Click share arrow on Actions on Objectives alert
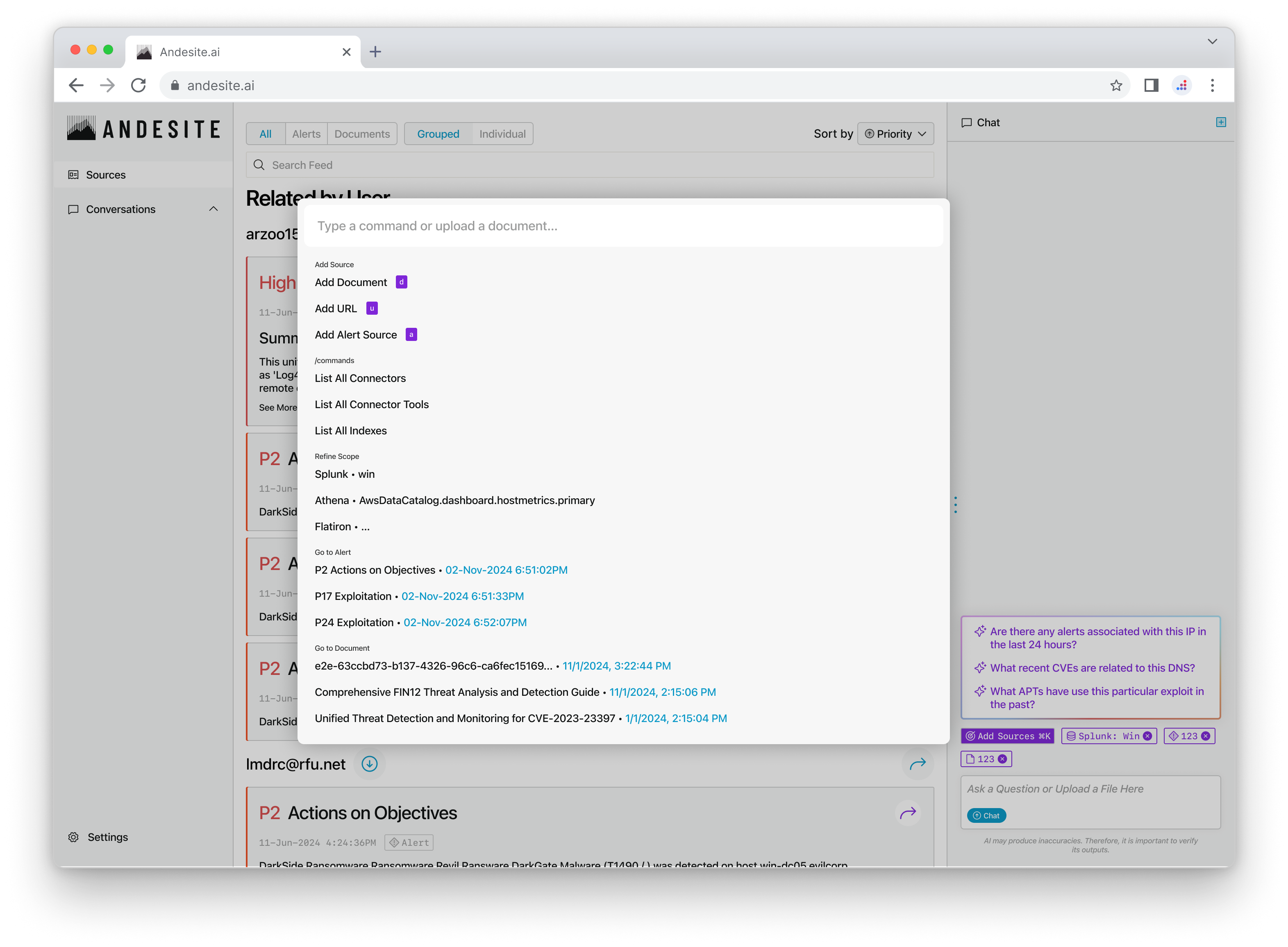1288x947 pixels. [x=907, y=813]
